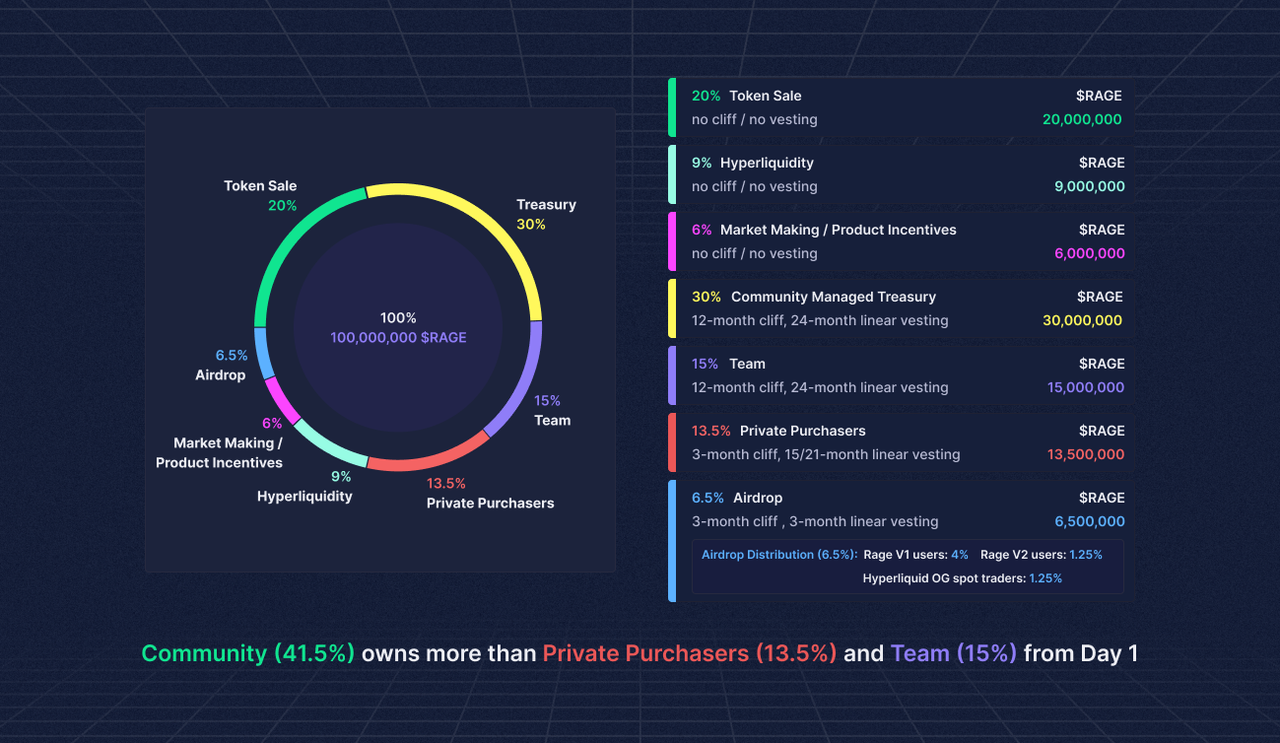Click "no cliff / no vesting" under Hyperliquidity
This screenshot has width=1280, height=743.
[755, 186]
